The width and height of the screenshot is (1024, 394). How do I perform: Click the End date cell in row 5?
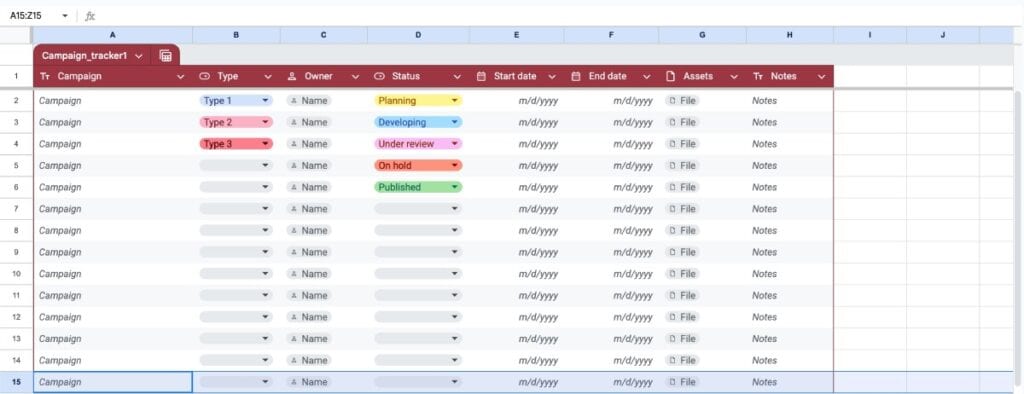(x=611, y=165)
